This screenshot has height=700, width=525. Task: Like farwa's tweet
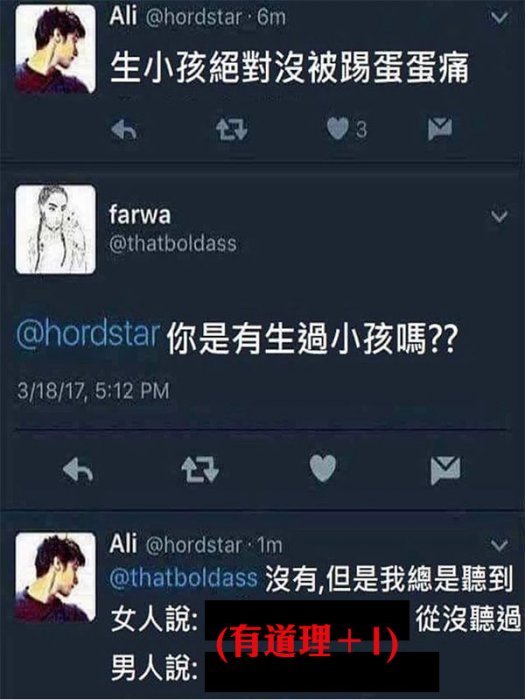(x=323, y=468)
